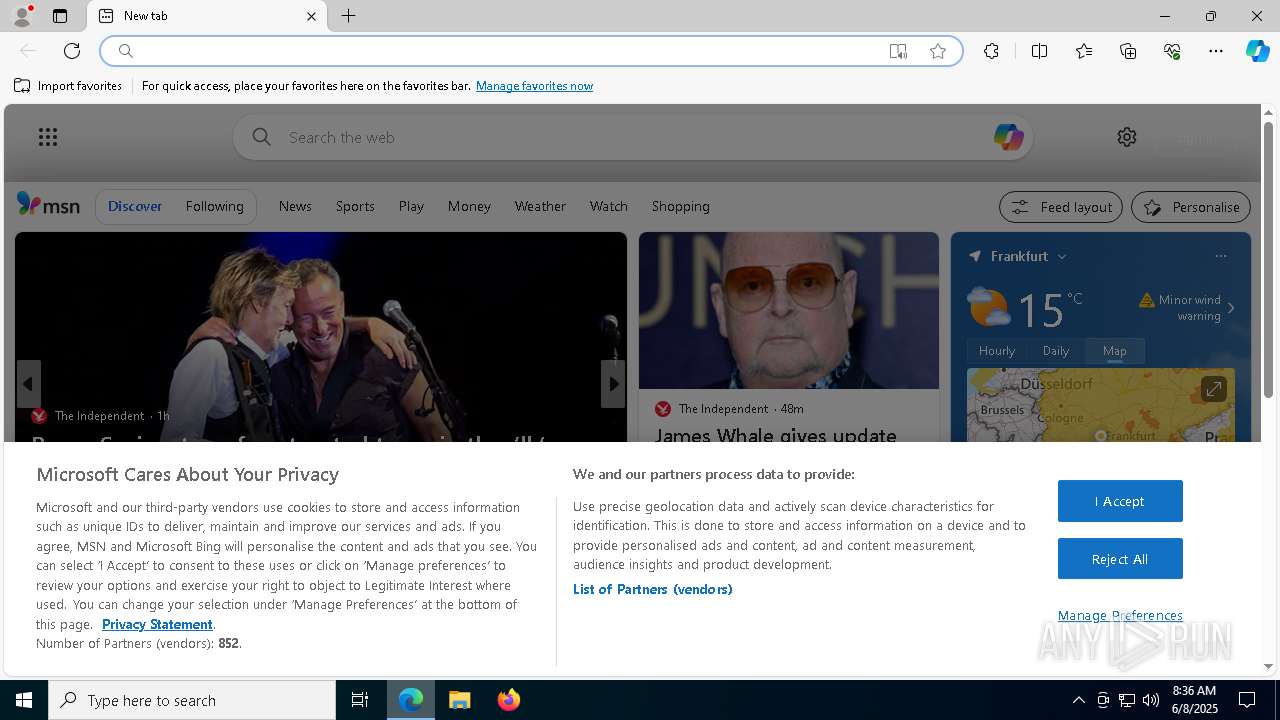
Task: Close the New tab tab
Action: (311, 16)
